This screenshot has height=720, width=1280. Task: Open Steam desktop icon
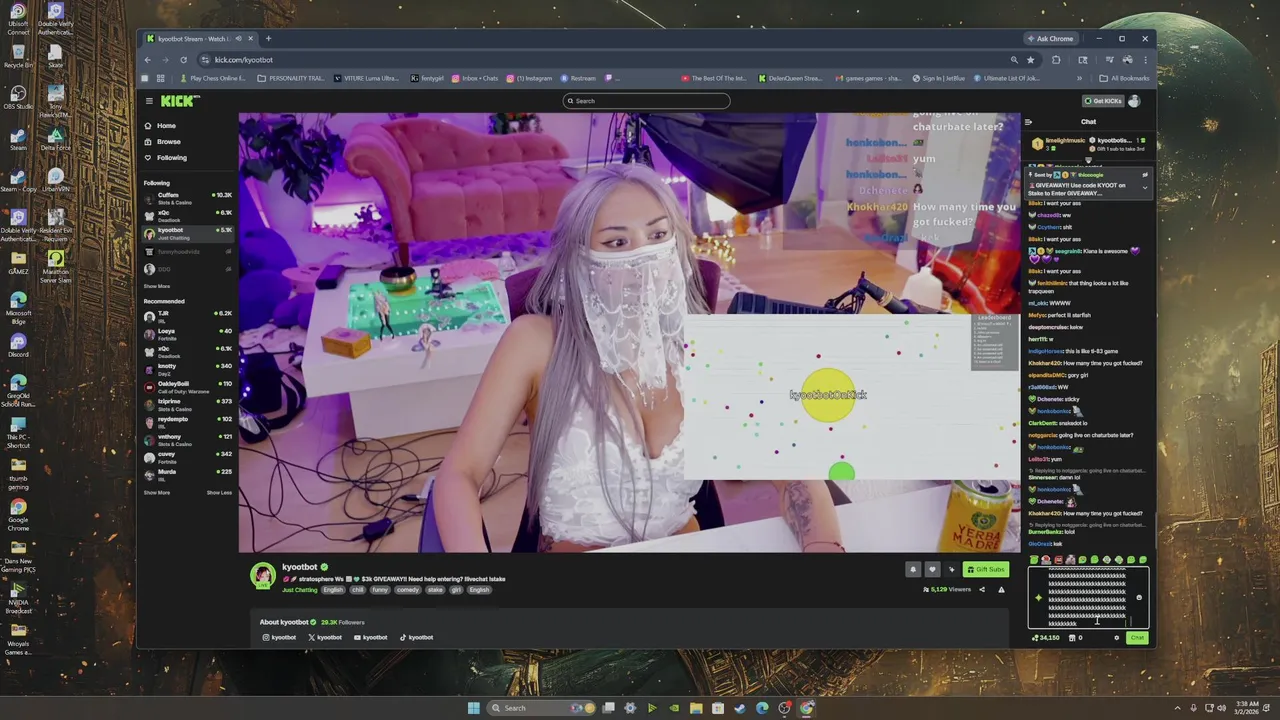[x=18, y=139]
